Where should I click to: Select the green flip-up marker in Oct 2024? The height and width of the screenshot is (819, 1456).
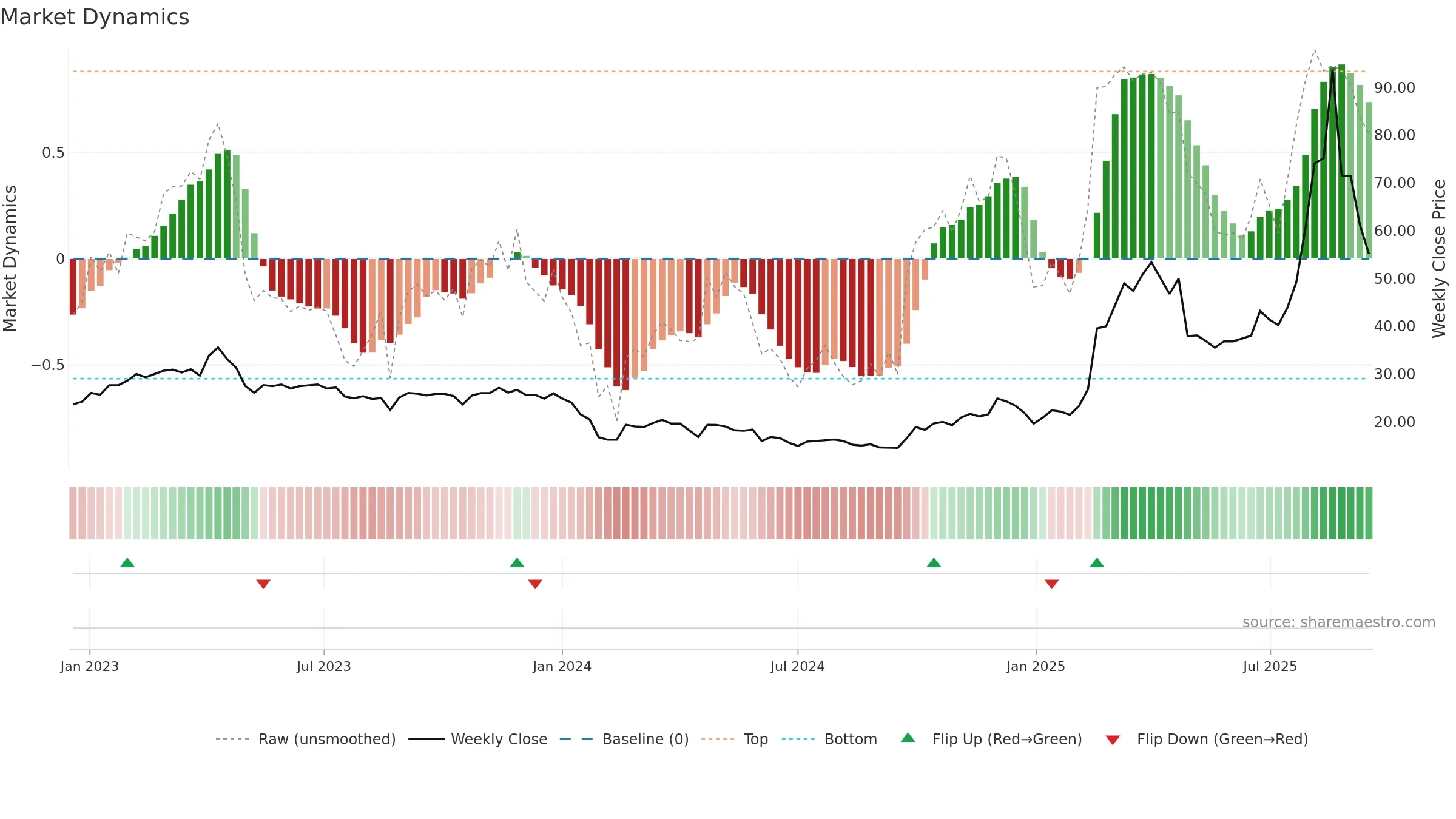click(x=934, y=563)
